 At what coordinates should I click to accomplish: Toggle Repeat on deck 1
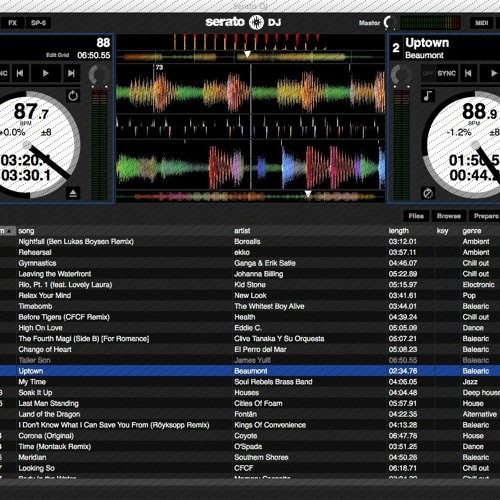pyautogui.click(x=73, y=96)
